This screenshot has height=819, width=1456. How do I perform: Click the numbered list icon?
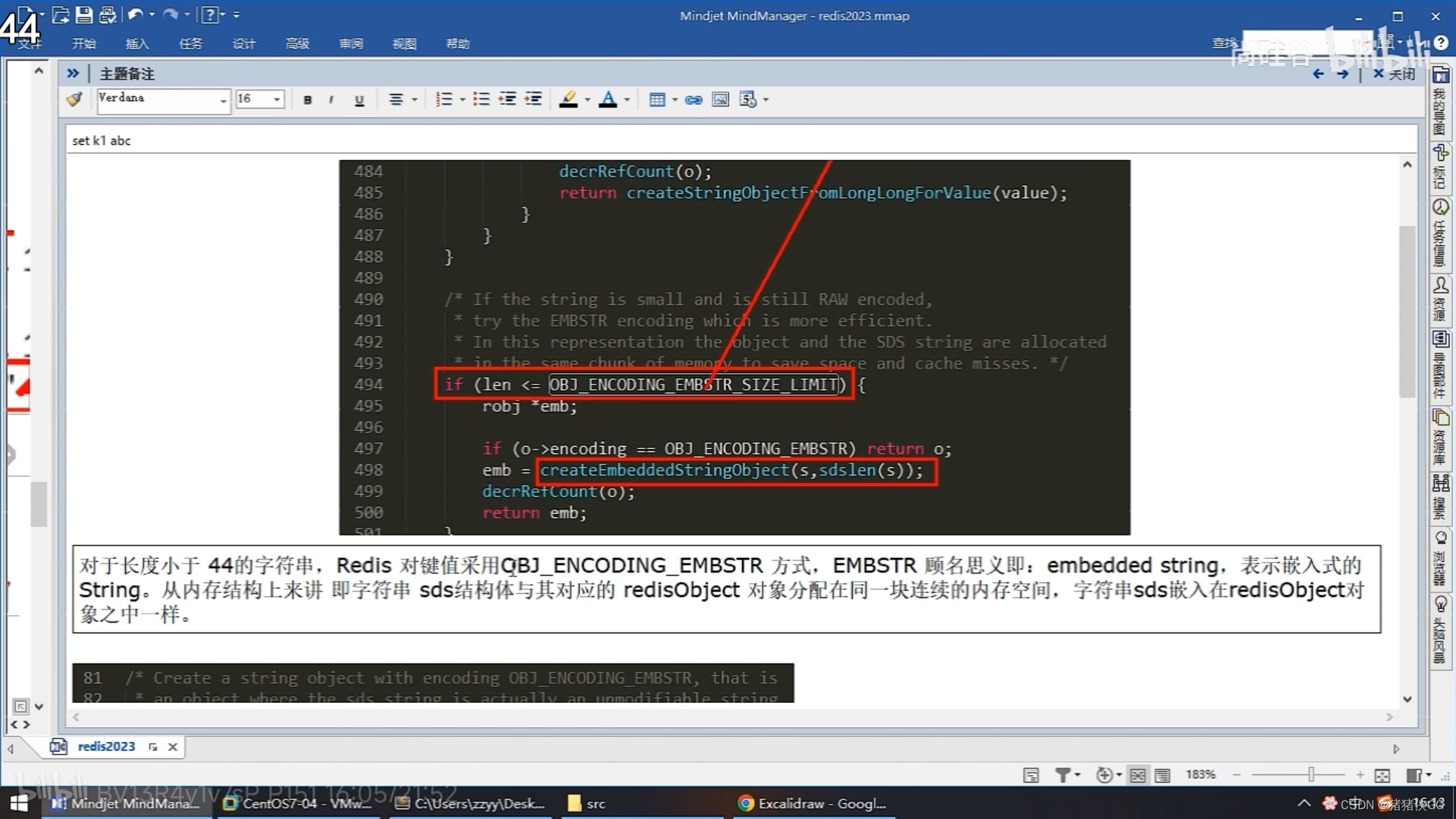(444, 99)
